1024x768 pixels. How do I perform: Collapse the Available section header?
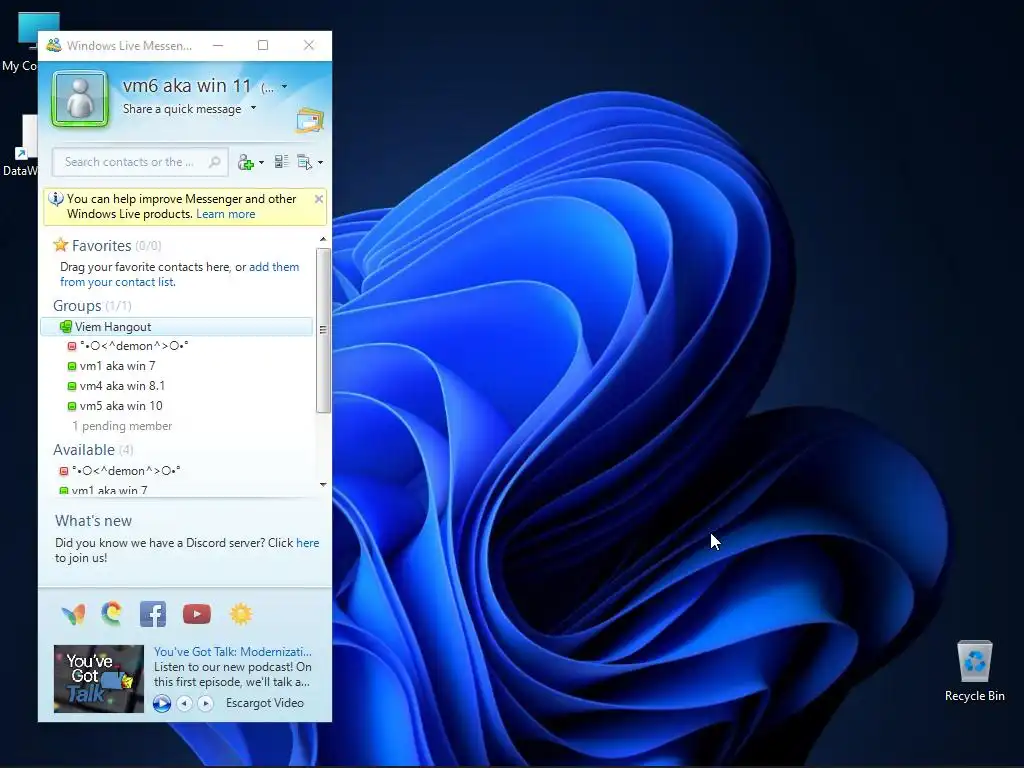tap(84, 450)
